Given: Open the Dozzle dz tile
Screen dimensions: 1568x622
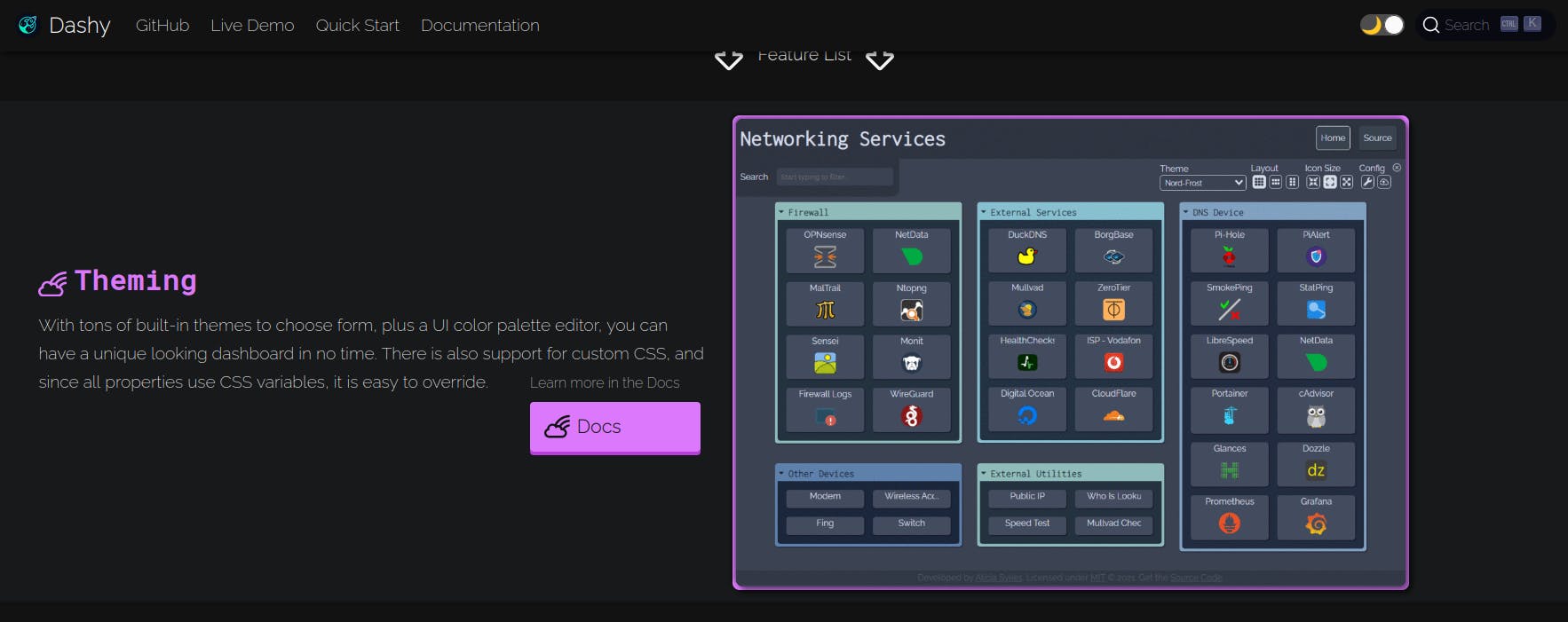Looking at the screenshot, I should (1316, 464).
